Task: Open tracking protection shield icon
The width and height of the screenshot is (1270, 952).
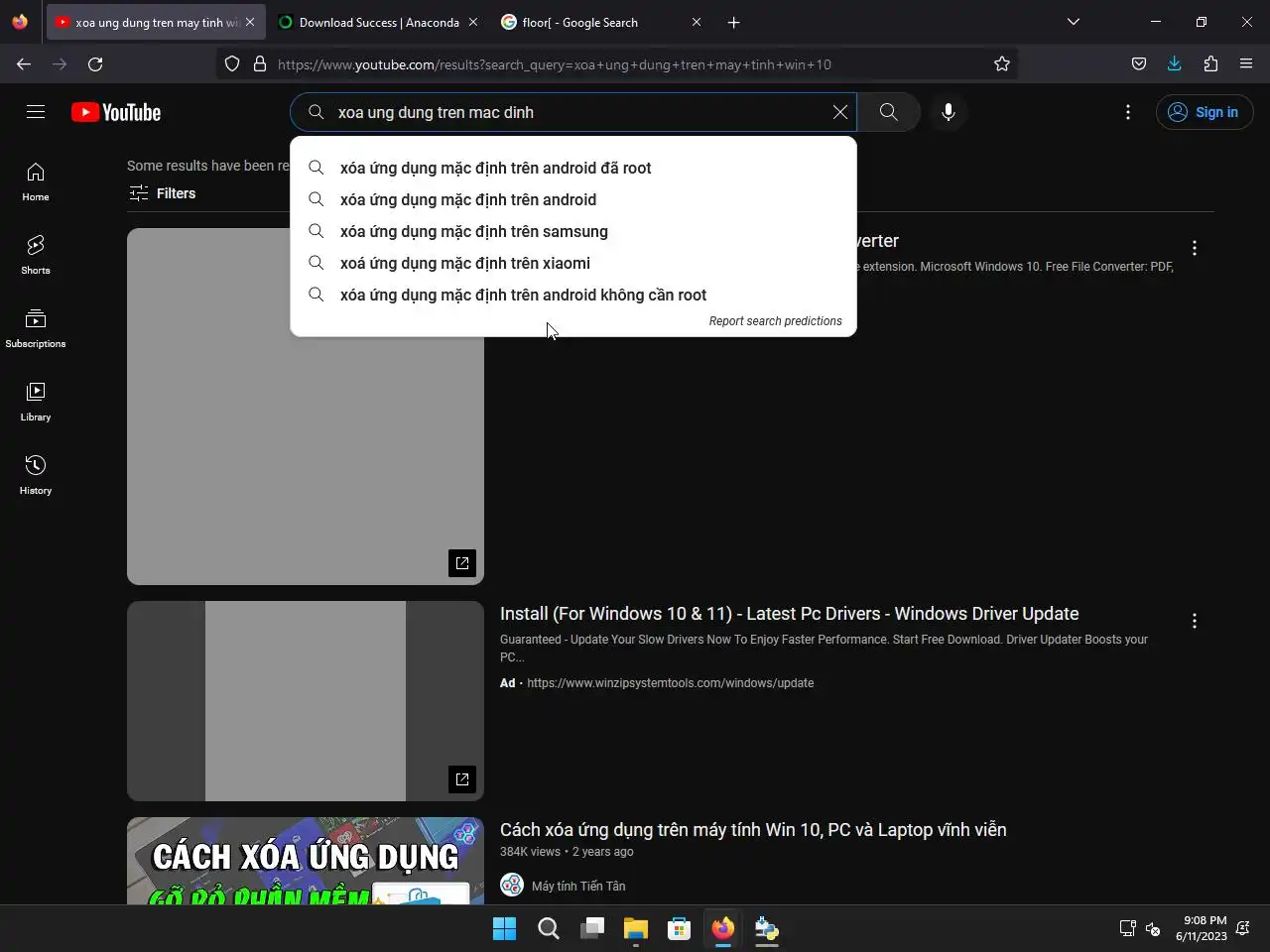Action: pyautogui.click(x=232, y=63)
